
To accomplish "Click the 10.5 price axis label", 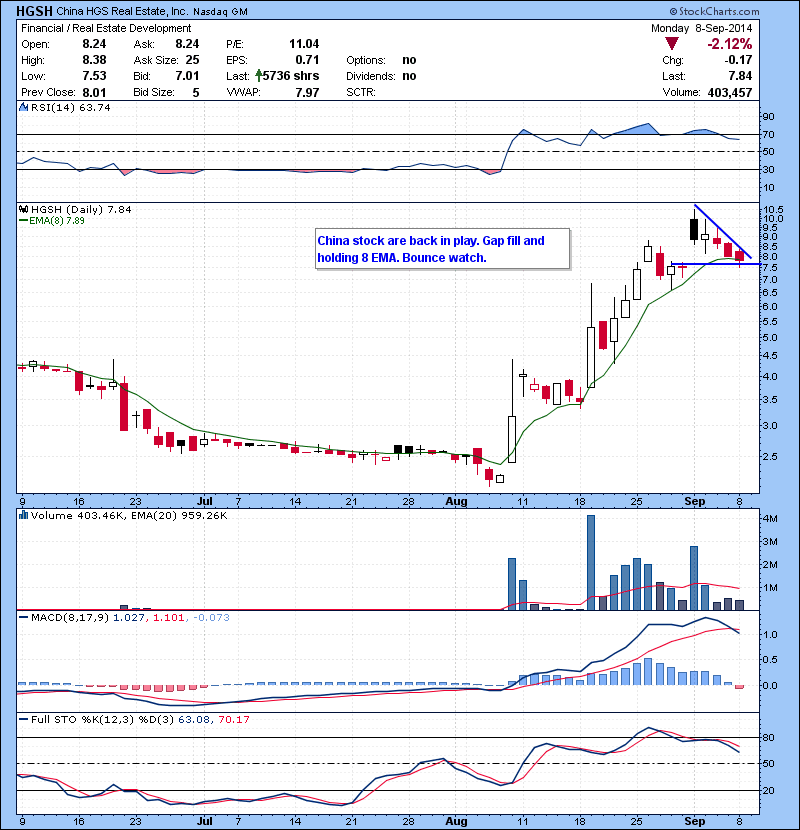I will point(772,210).
